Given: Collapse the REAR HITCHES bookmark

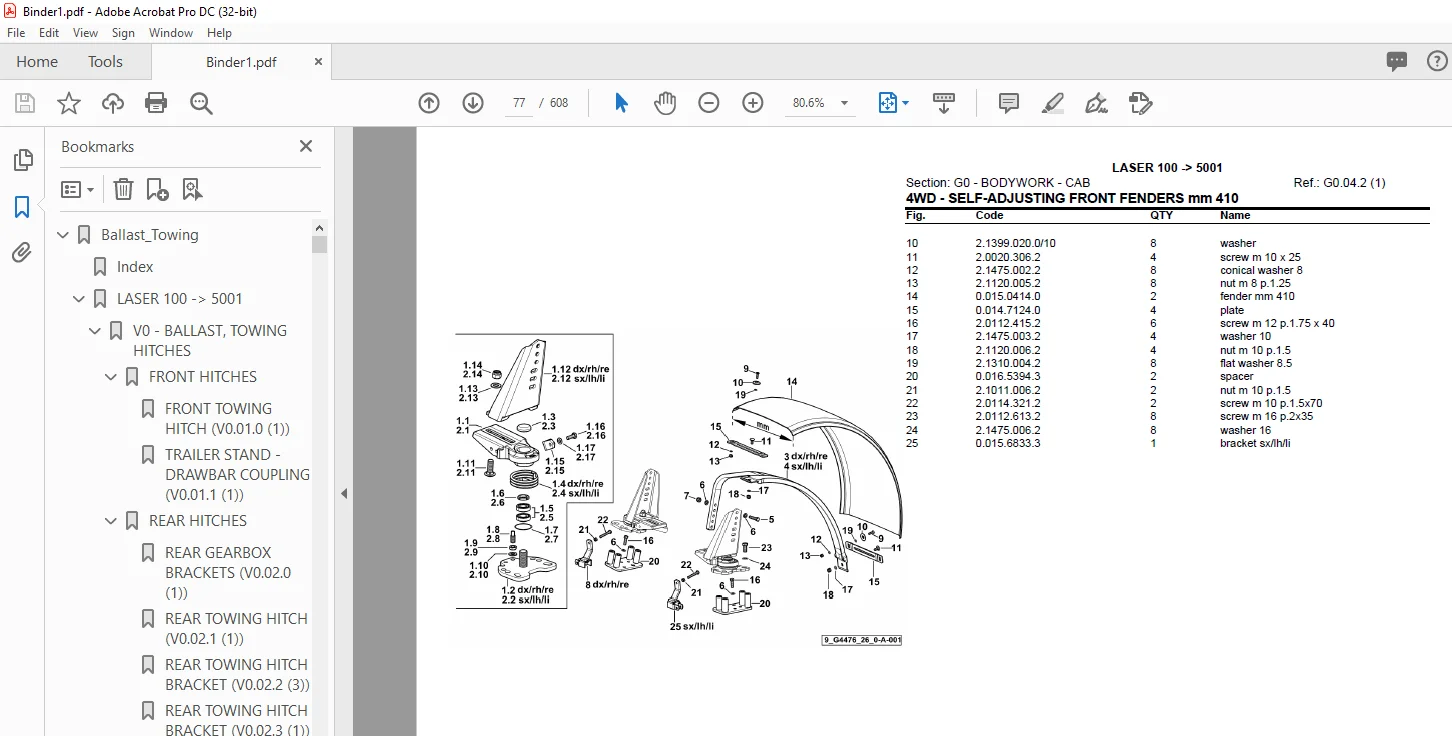Looking at the screenshot, I should tap(111, 521).
